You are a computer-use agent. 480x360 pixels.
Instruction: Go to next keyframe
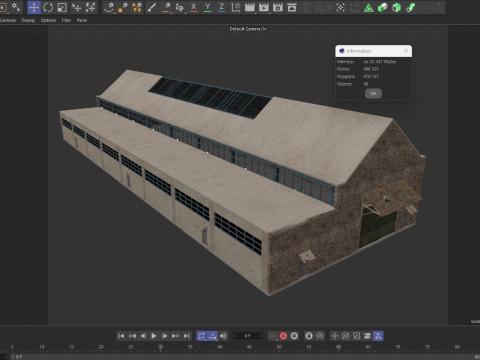176,336
